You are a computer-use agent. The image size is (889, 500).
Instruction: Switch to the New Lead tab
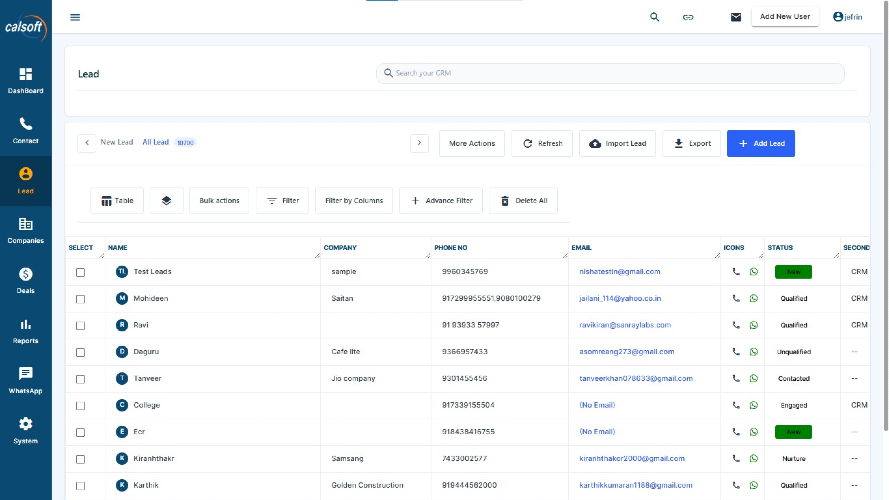click(116, 143)
